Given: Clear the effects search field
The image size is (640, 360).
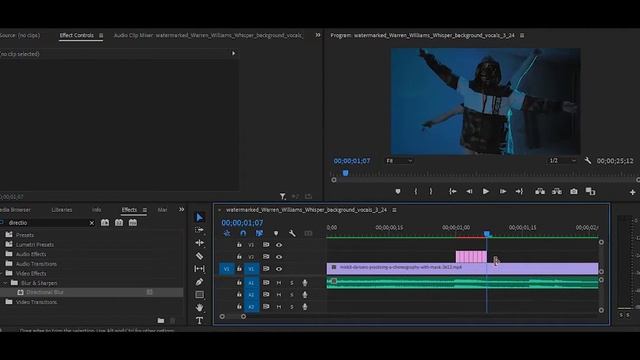Looking at the screenshot, I should tap(91, 223).
